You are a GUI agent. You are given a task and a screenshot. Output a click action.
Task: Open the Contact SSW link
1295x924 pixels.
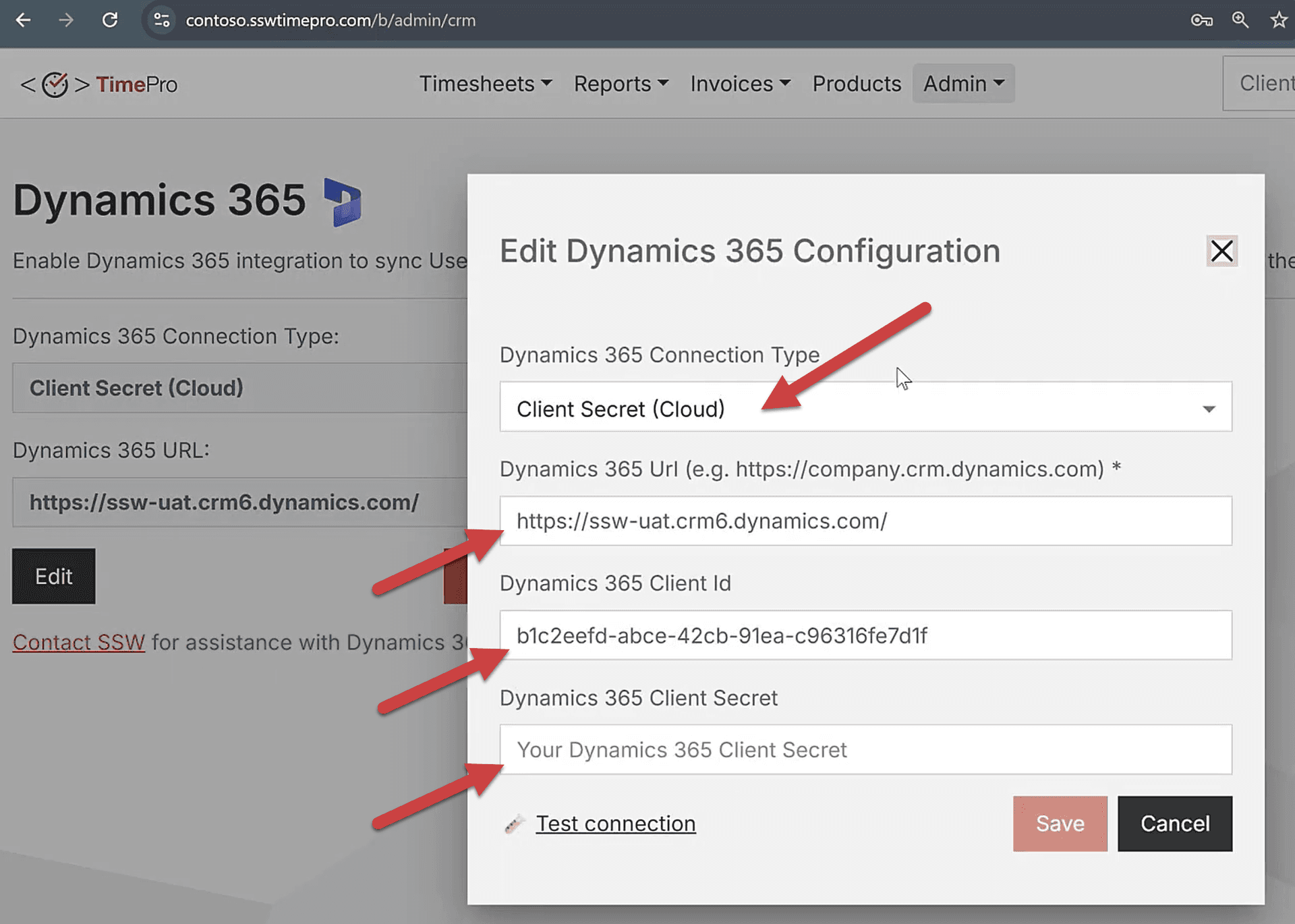79,642
